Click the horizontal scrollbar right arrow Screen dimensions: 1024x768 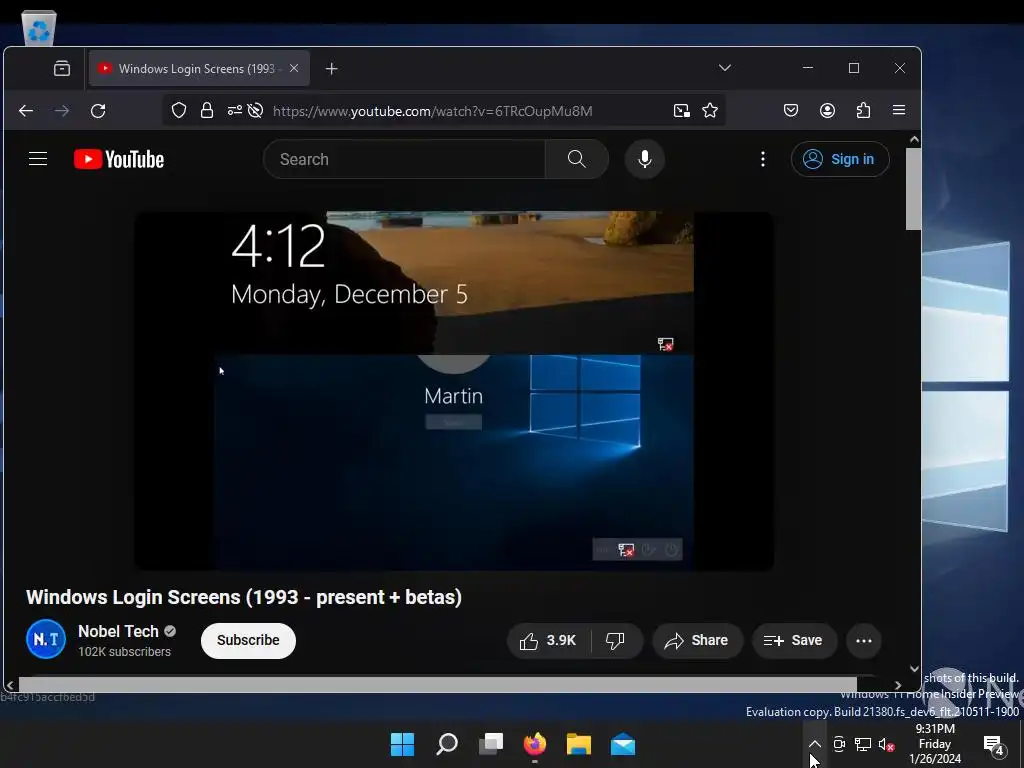click(898, 685)
